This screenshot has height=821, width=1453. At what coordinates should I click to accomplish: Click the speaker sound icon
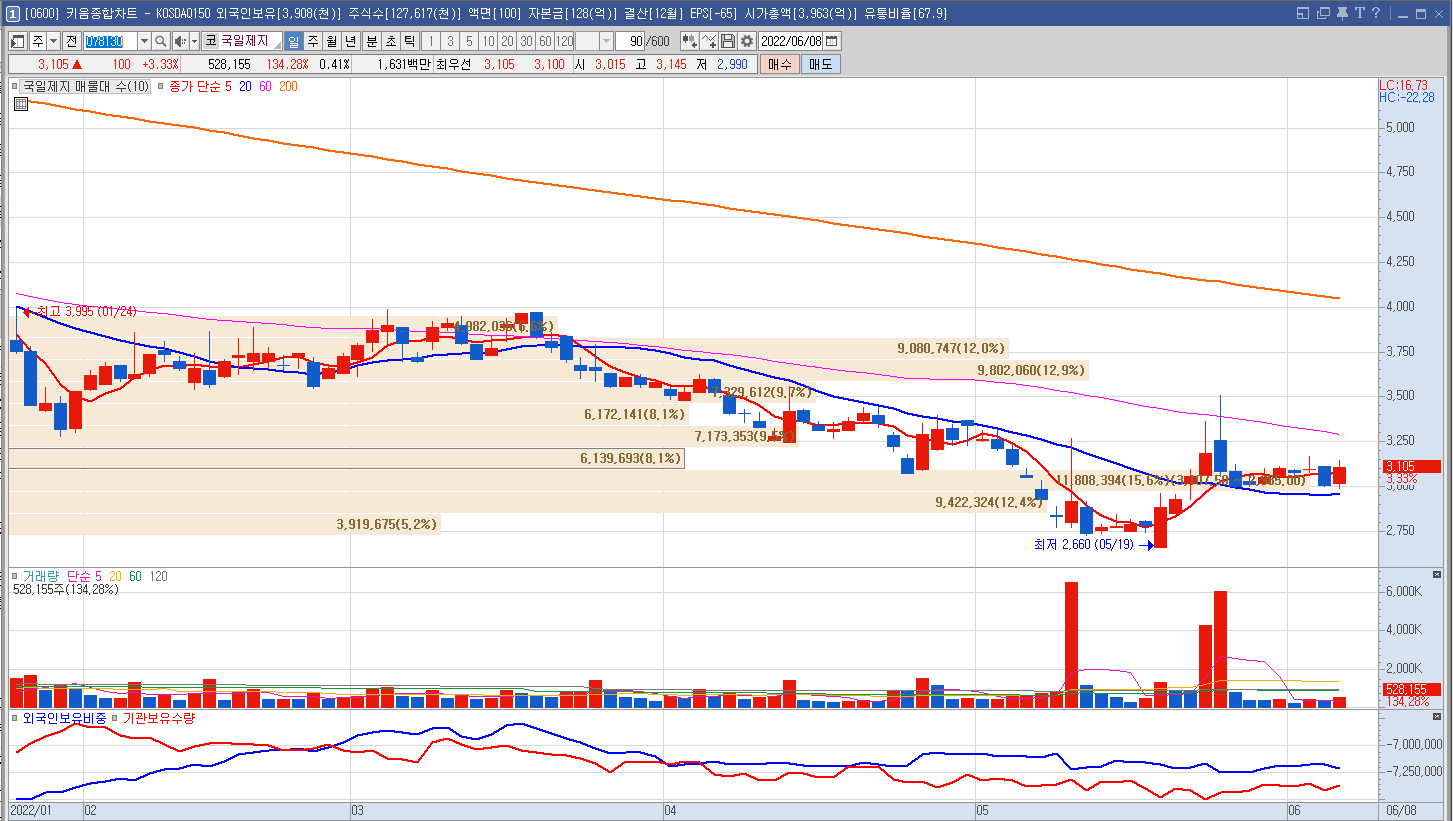click(180, 41)
